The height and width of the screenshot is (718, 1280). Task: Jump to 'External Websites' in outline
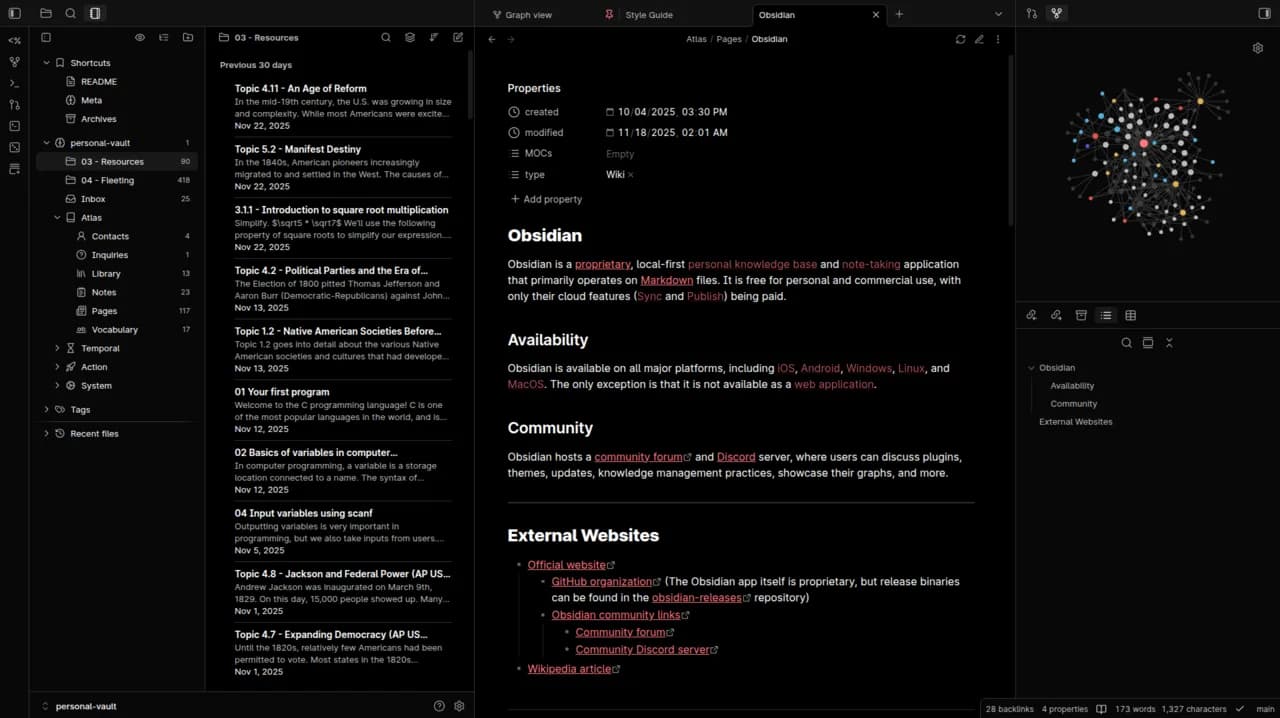point(1076,422)
